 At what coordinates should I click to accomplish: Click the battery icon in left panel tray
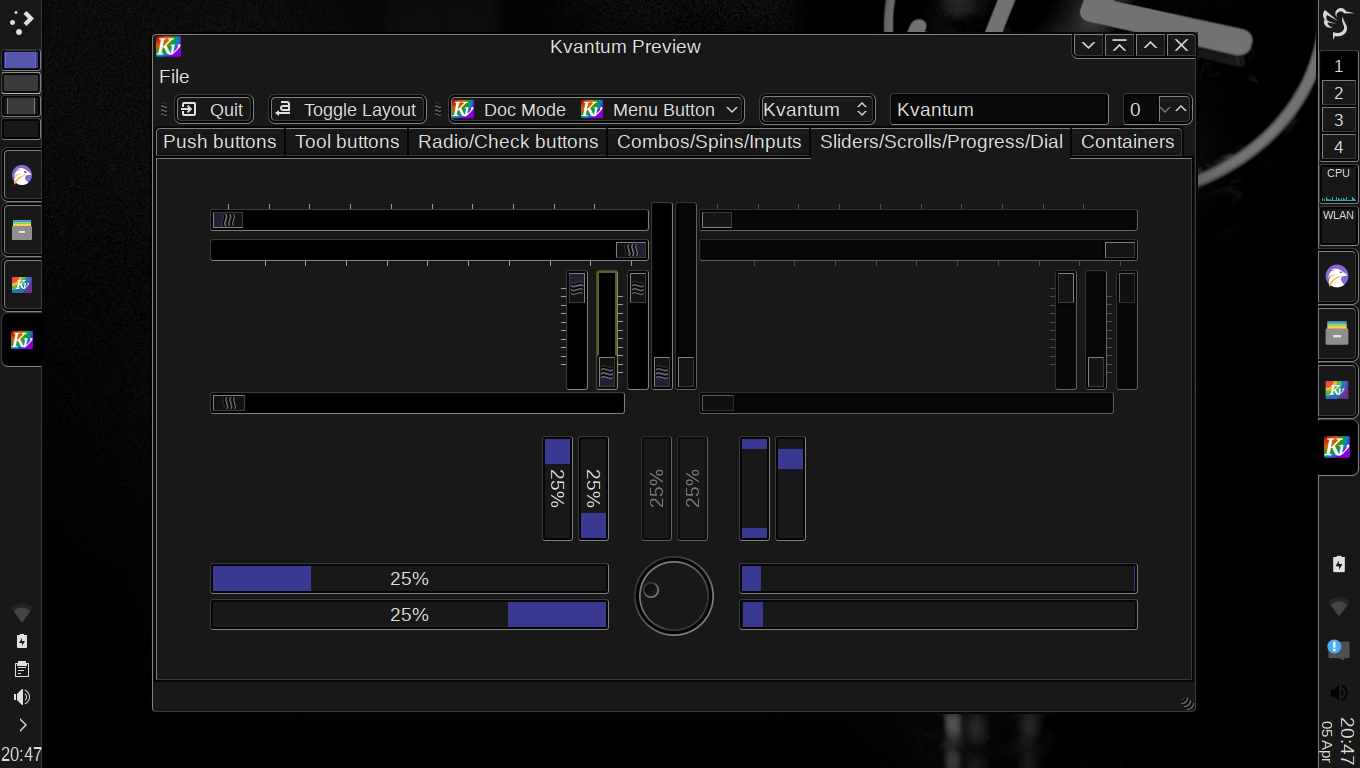click(x=22, y=641)
